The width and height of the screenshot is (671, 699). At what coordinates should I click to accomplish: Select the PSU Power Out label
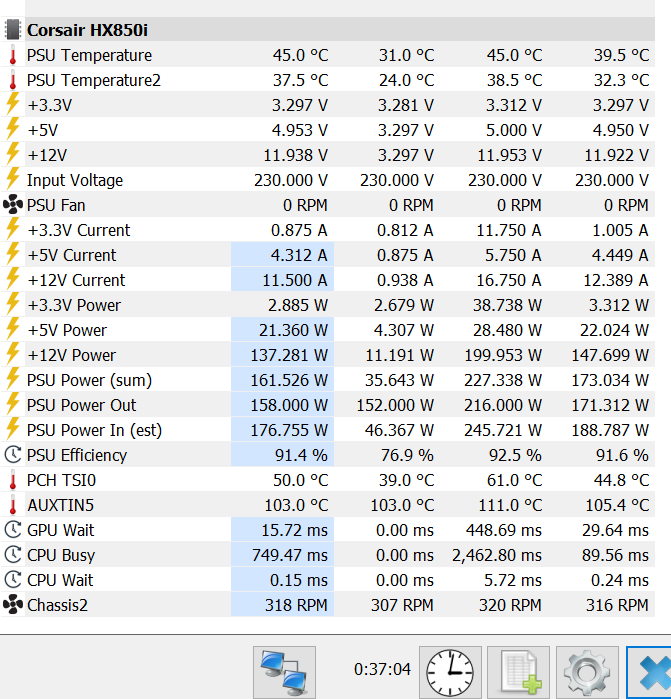pyautogui.click(x=82, y=405)
